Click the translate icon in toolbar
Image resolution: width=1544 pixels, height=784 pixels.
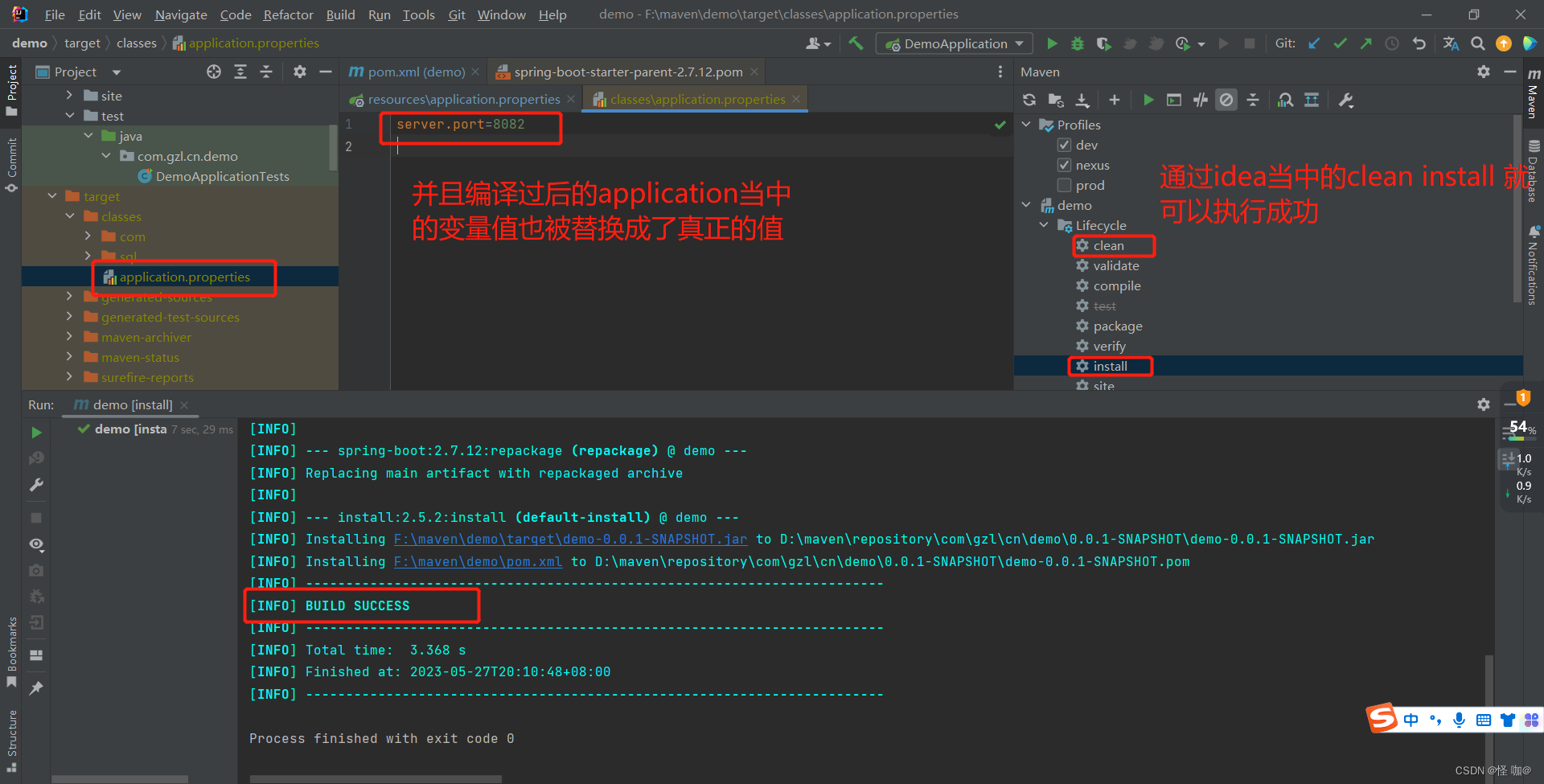click(1451, 43)
